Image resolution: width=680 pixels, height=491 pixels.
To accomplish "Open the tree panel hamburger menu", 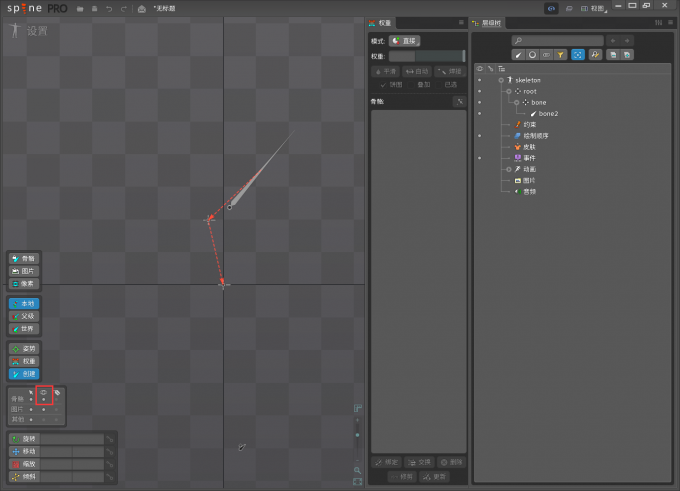I will click(670, 23).
